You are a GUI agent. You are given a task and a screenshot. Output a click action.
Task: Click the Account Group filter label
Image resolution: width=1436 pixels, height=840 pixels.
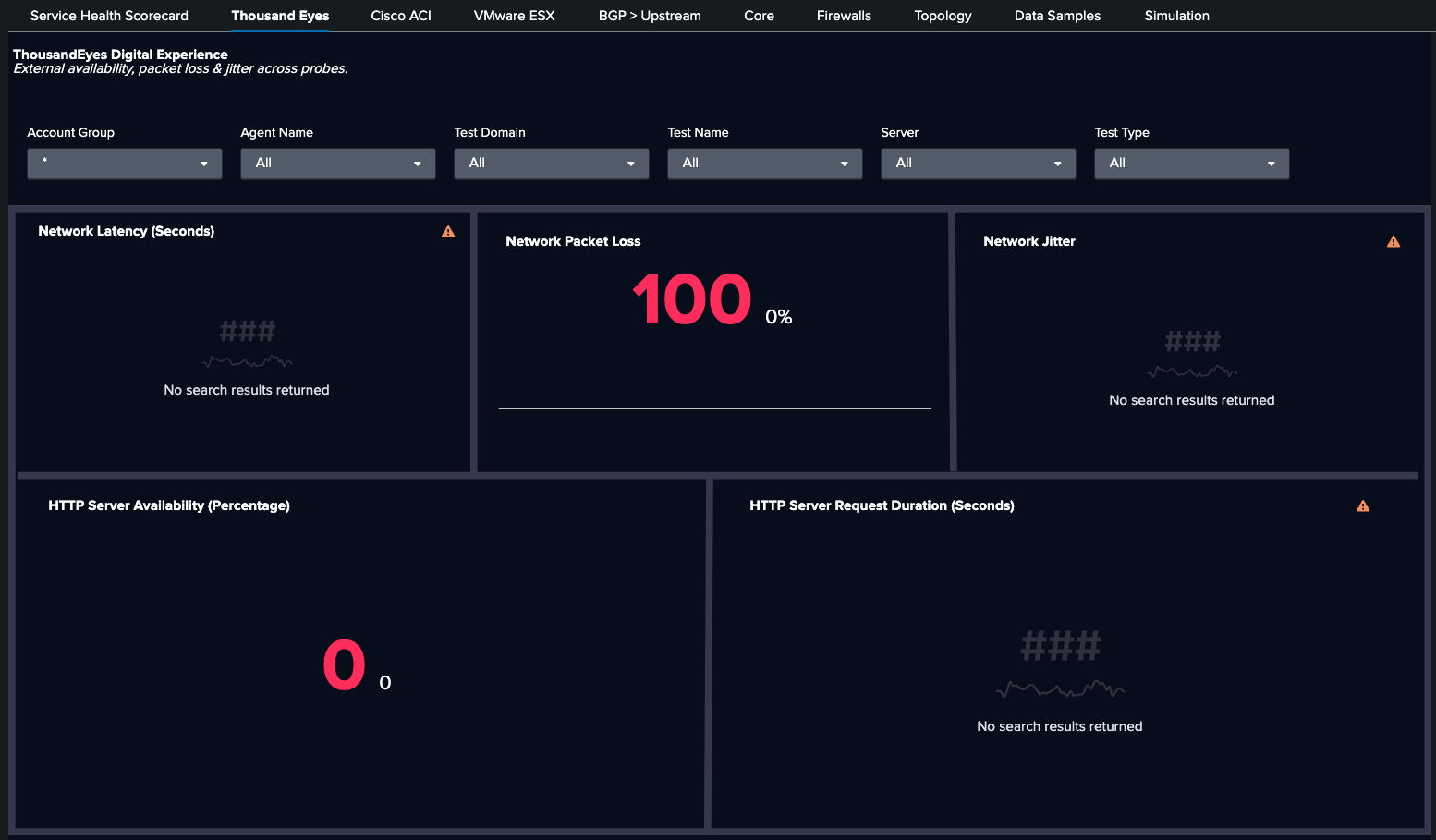[71, 132]
